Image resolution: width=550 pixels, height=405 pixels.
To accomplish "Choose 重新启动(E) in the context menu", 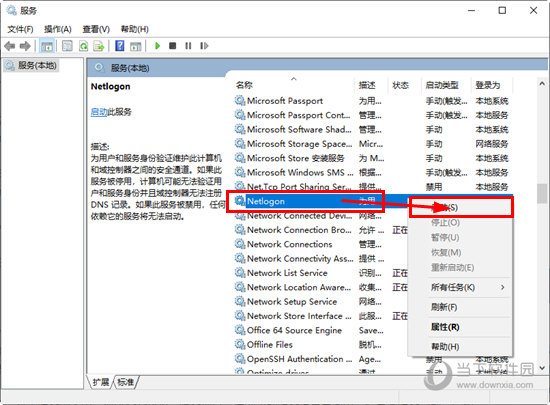I will tap(452, 268).
